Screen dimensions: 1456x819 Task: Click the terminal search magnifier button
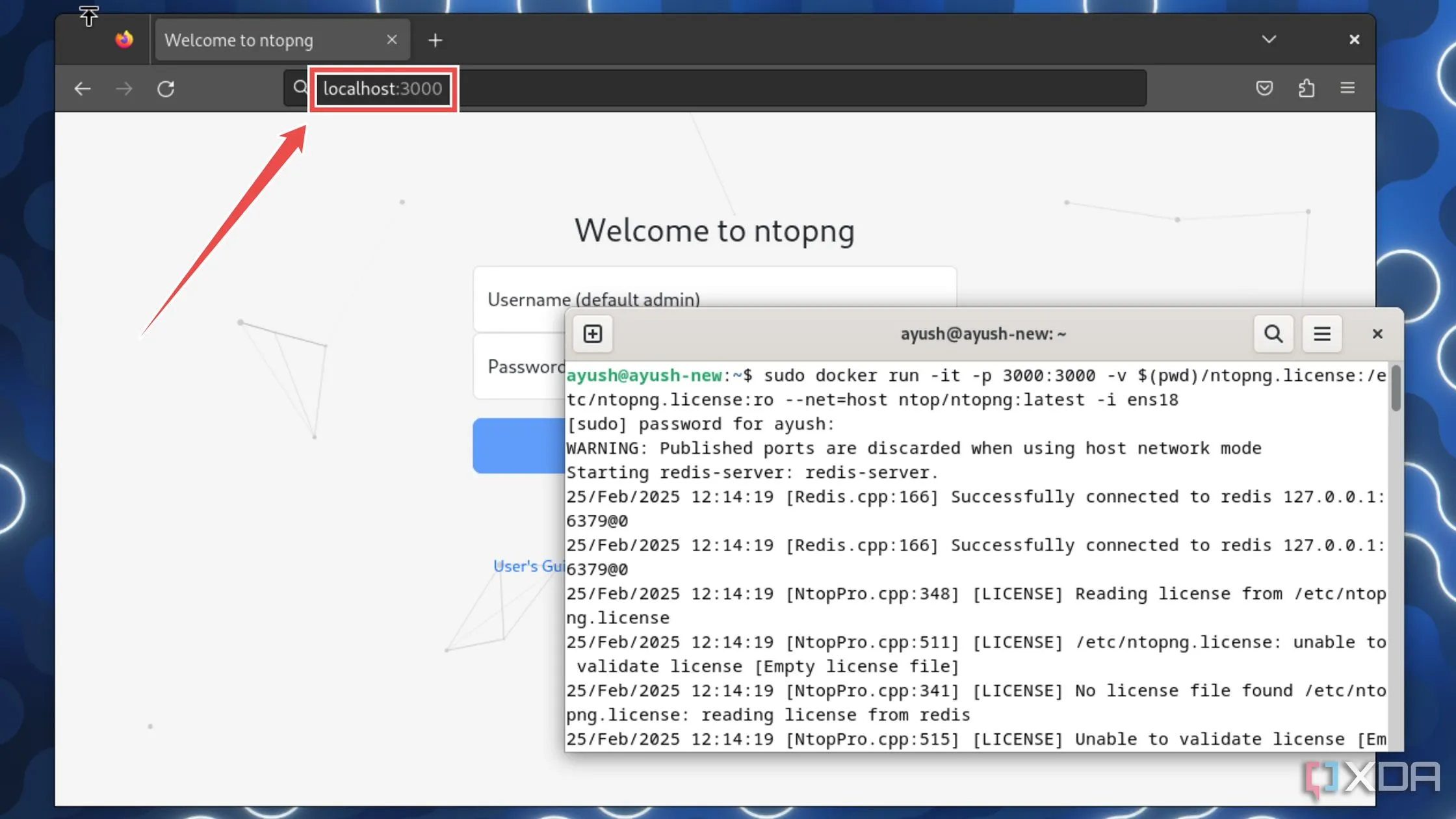pos(1273,334)
